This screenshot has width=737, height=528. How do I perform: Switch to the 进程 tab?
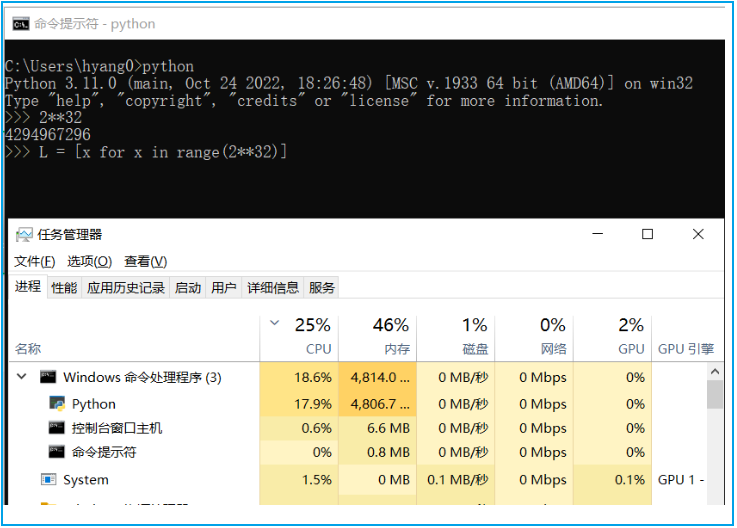[x=28, y=286]
